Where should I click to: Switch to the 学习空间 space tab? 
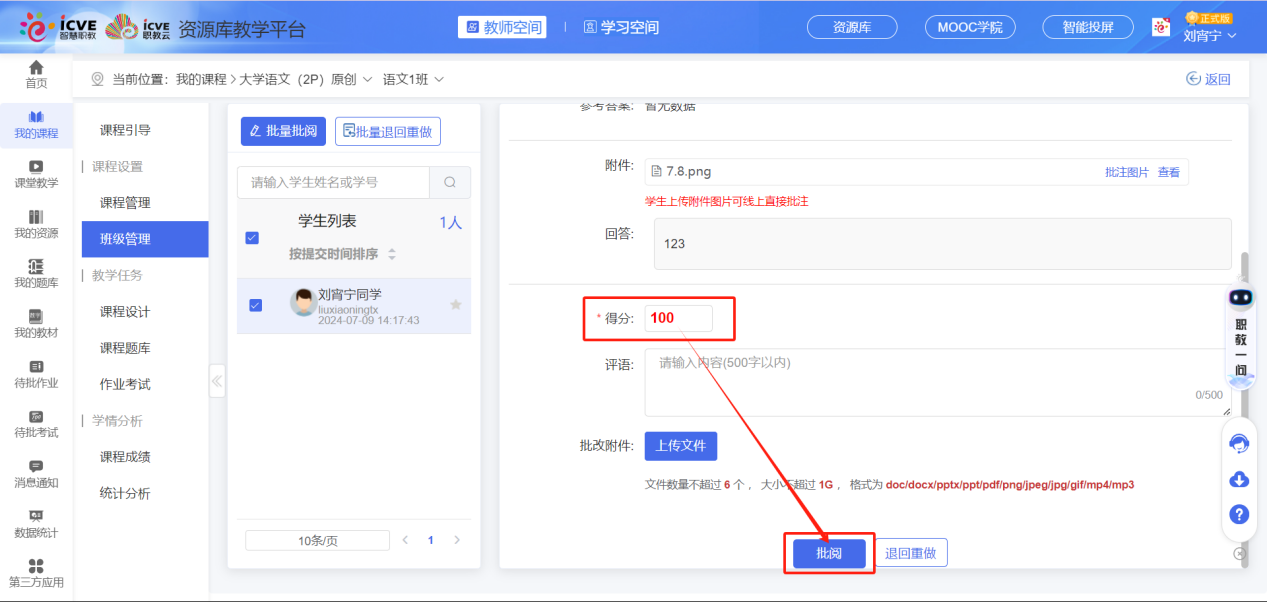point(620,28)
